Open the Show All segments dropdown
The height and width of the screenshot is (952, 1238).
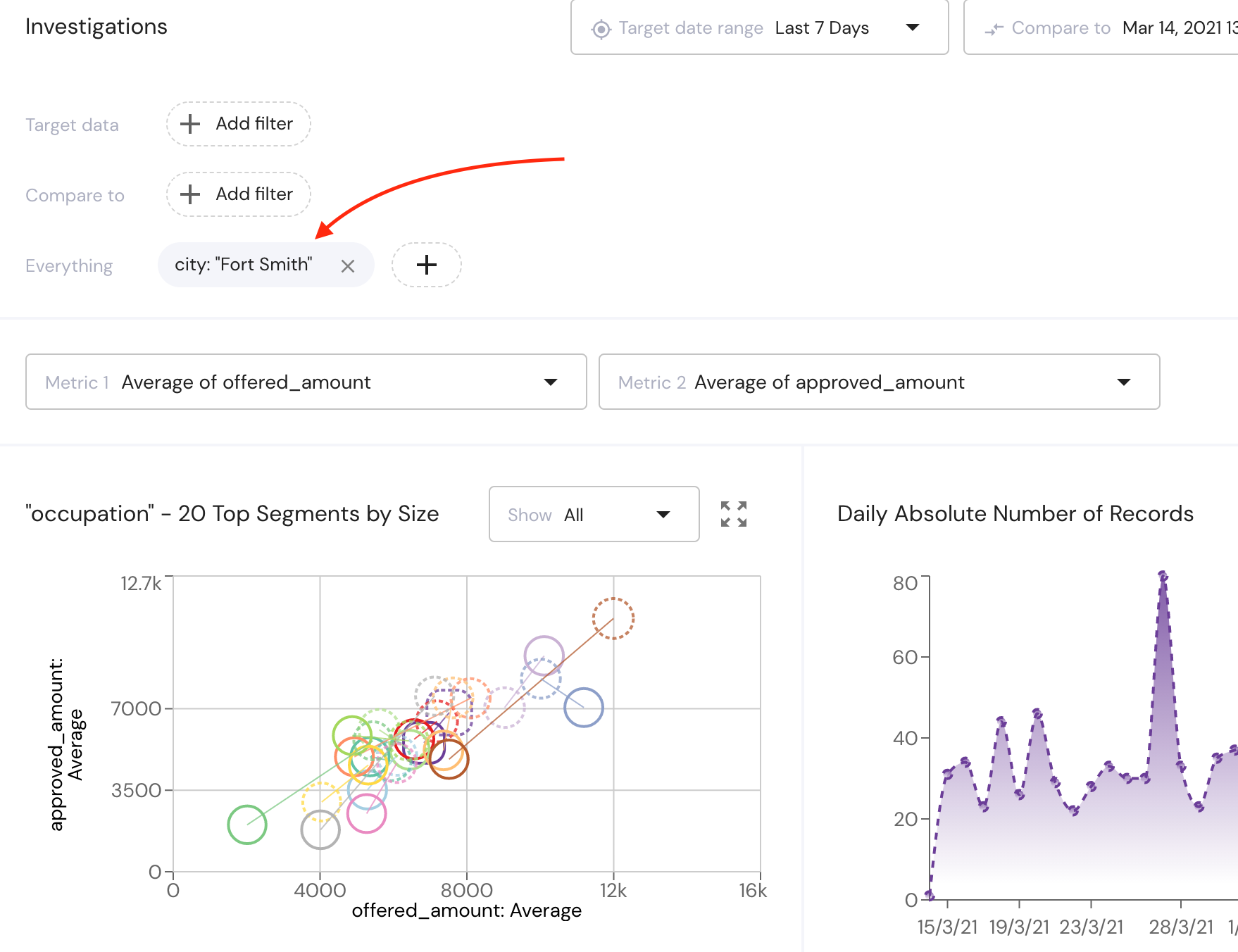[594, 514]
